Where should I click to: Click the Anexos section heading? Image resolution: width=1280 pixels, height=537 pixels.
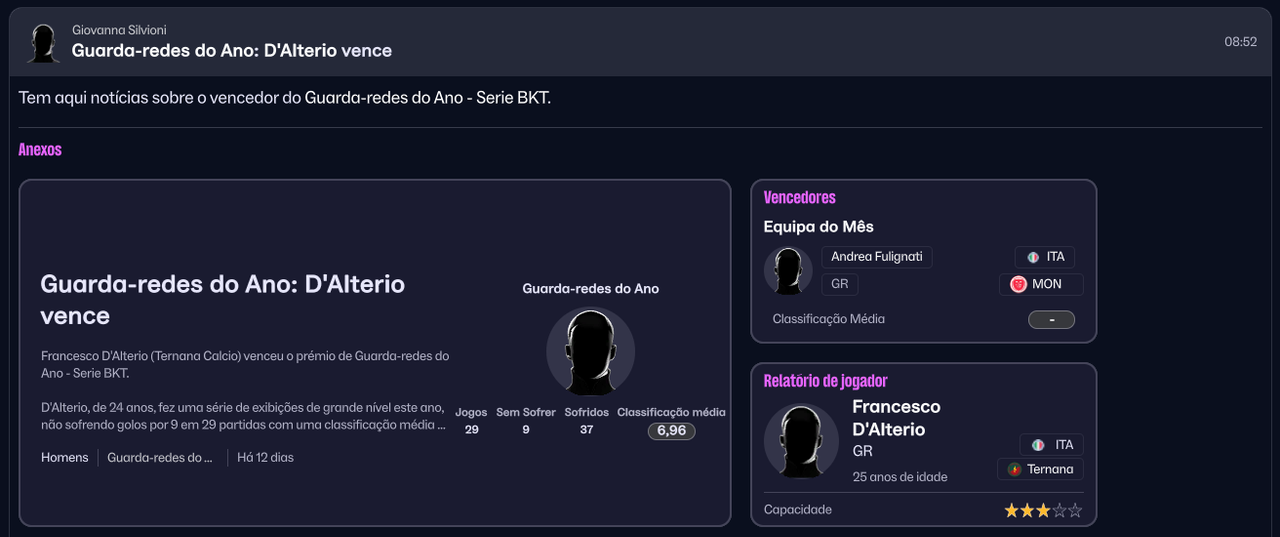click(x=40, y=149)
